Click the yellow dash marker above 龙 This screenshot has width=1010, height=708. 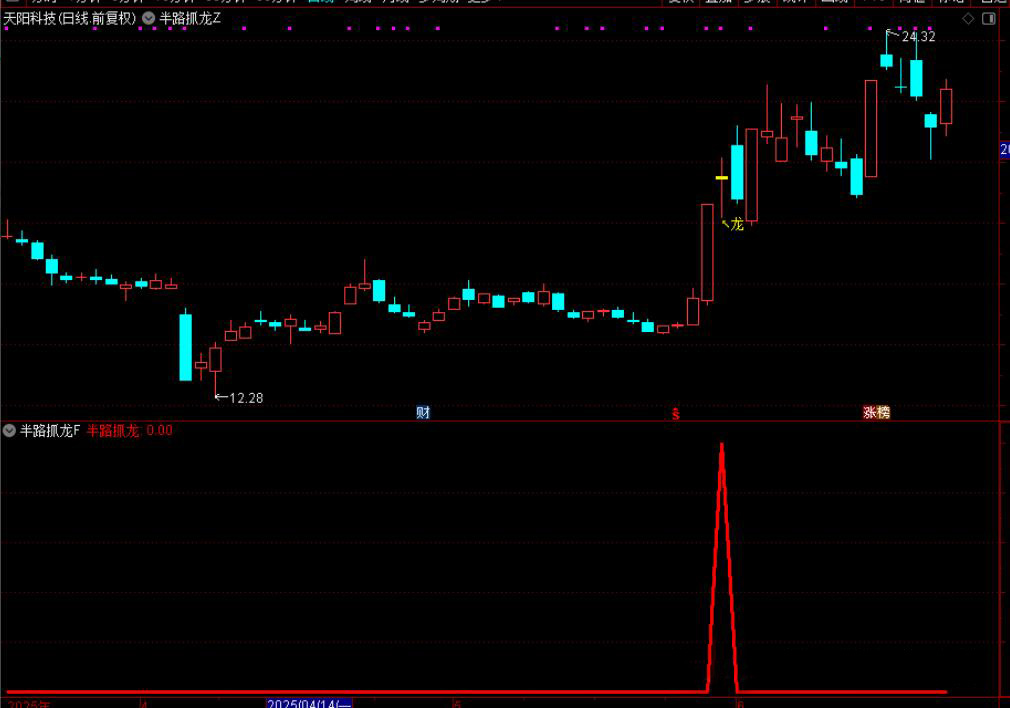[x=722, y=177]
